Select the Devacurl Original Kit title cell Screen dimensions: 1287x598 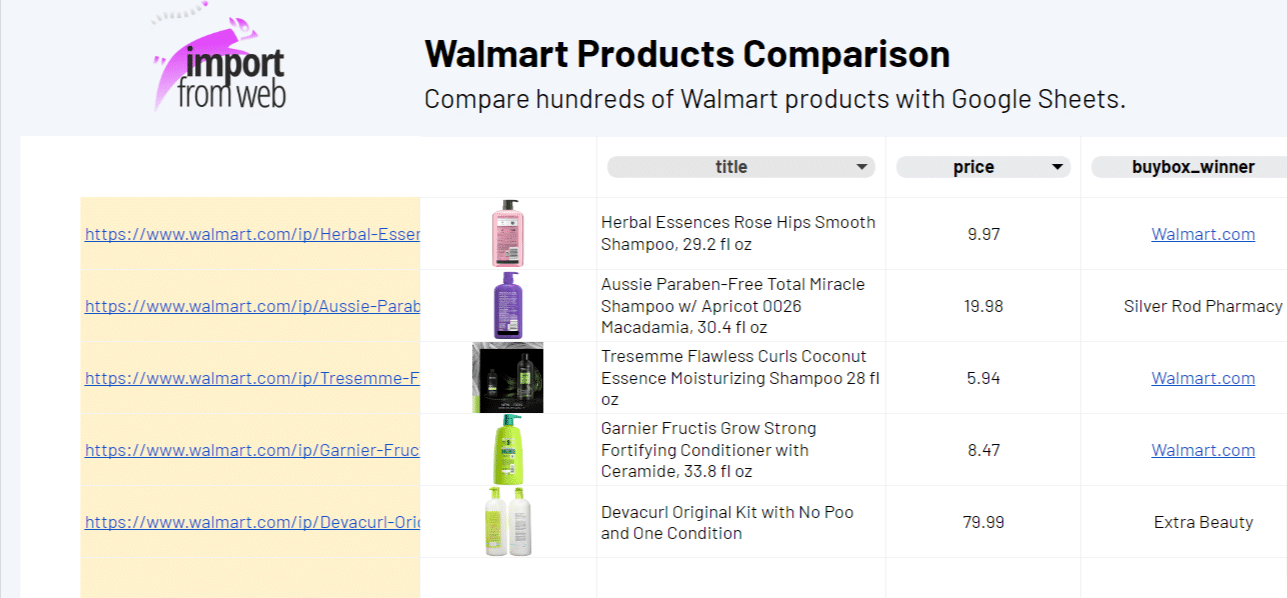click(740, 522)
